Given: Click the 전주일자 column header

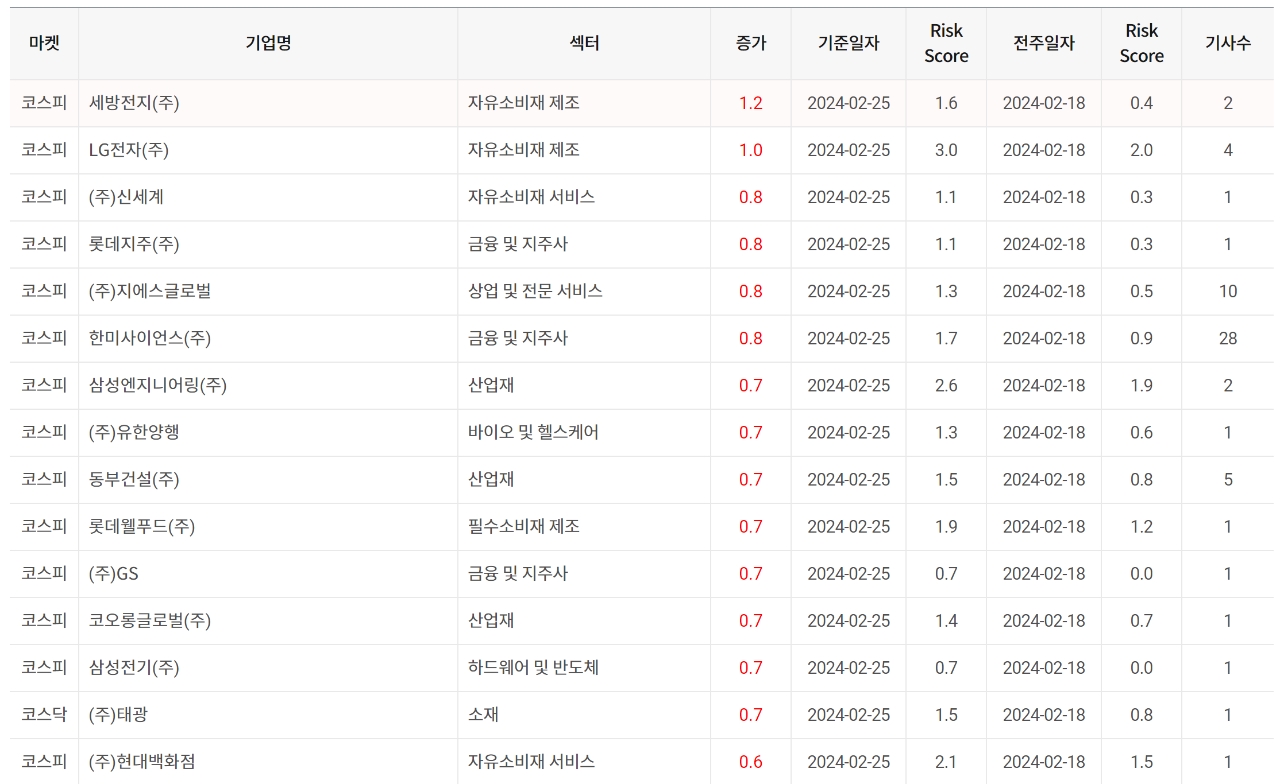Looking at the screenshot, I should [x=1043, y=43].
